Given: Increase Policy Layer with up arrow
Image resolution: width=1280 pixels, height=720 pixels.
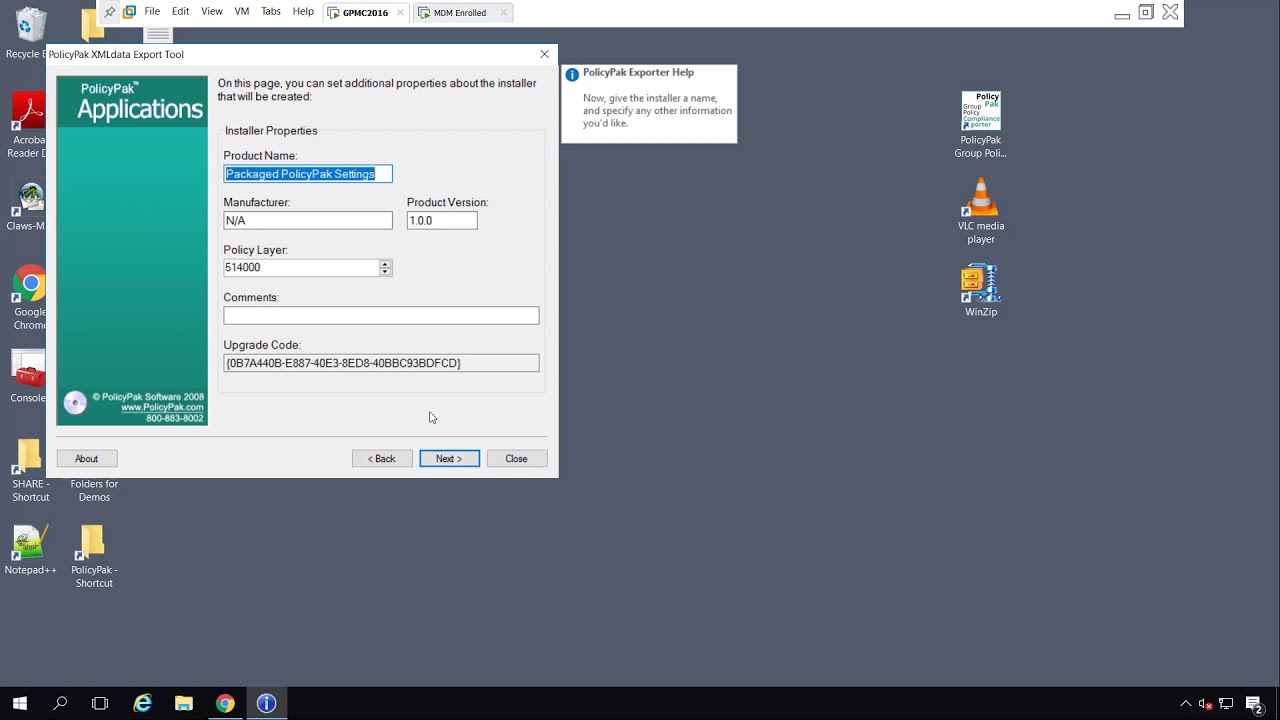Looking at the screenshot, I should pyautogui.click(x=385, y=264).
